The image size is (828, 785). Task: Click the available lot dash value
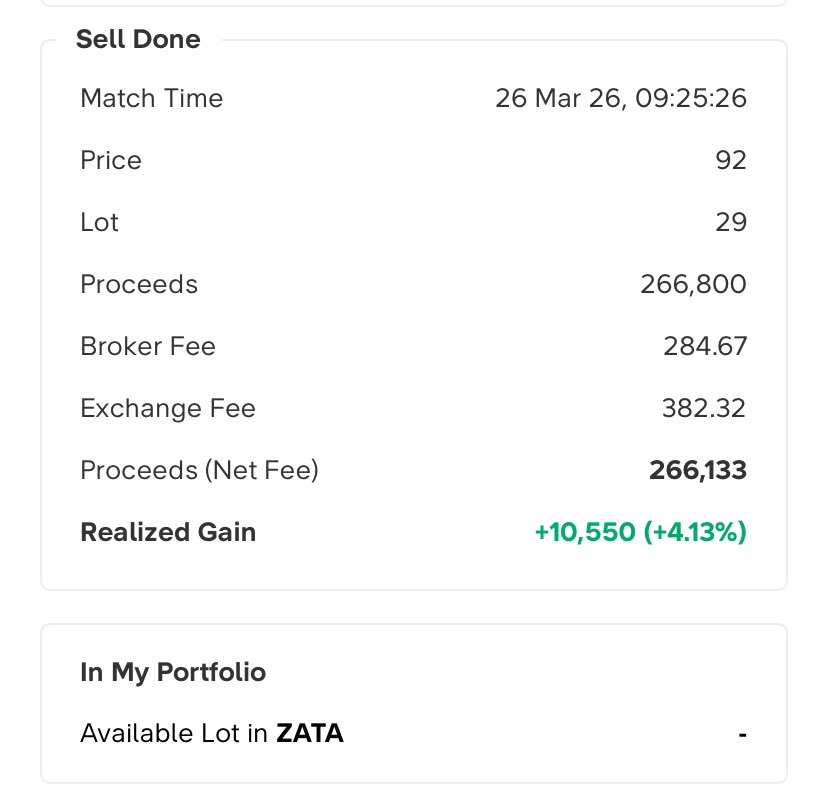(x=742, y=735)
